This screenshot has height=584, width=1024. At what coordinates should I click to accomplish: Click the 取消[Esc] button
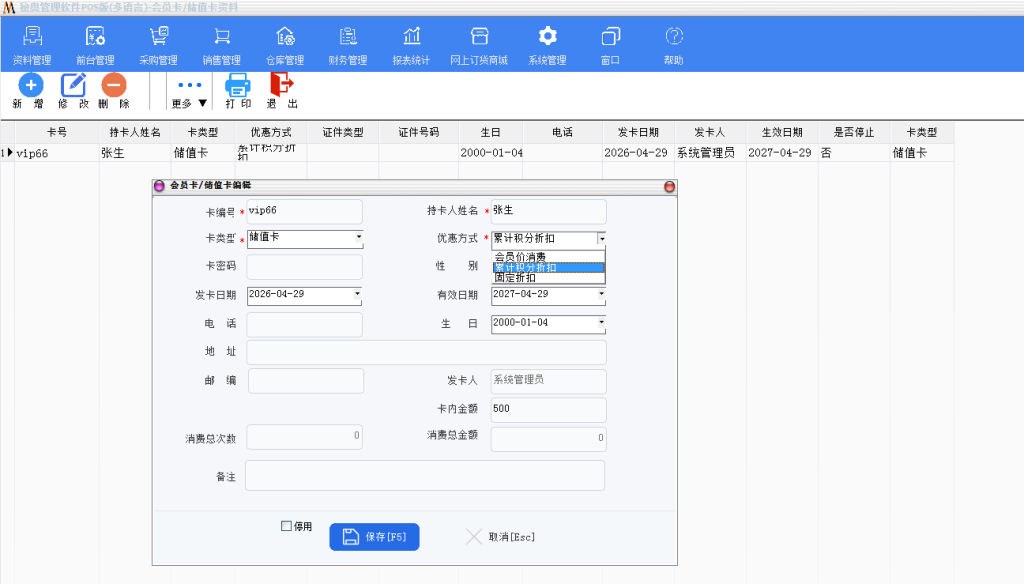coord(501,537)
